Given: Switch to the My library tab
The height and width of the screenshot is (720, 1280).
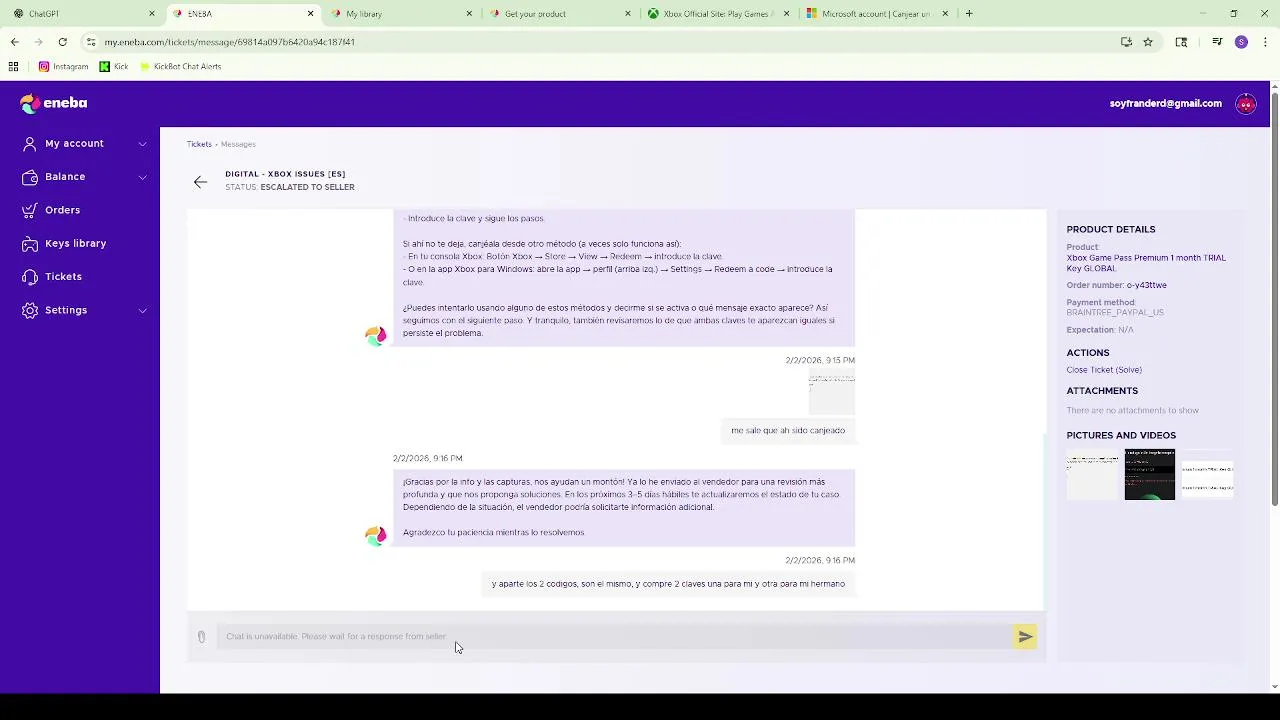Looking at the screenshot, I should [400, 14].
